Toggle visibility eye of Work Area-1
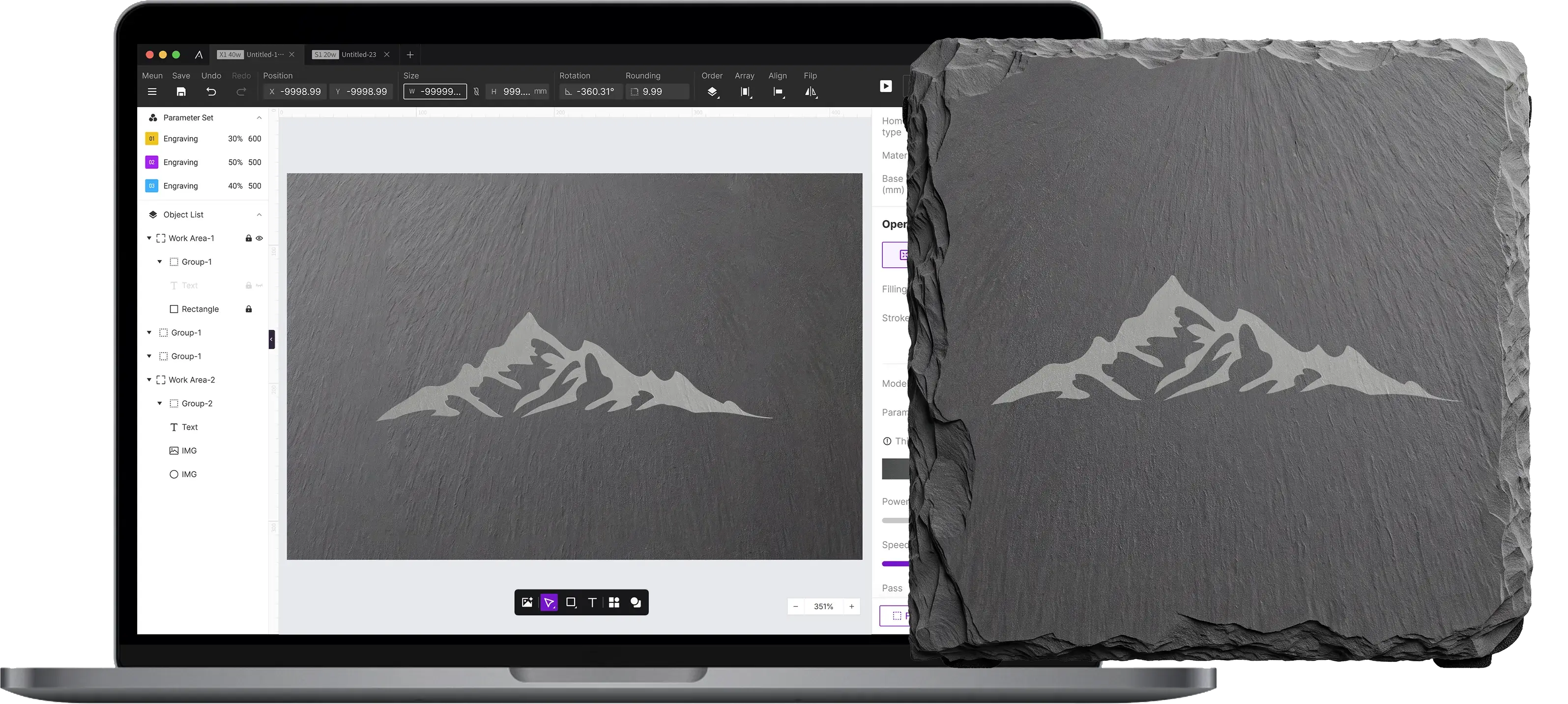Screen dimensions: 1568x704 click(260, 238)
